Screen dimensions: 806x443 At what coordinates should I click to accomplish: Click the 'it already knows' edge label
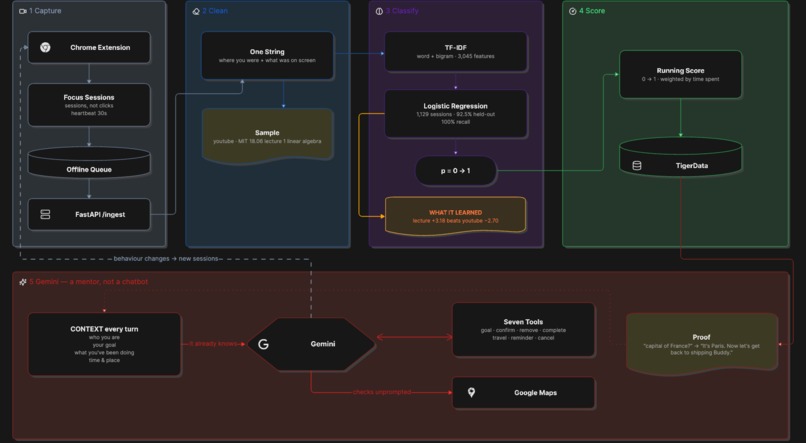(213, 343)
